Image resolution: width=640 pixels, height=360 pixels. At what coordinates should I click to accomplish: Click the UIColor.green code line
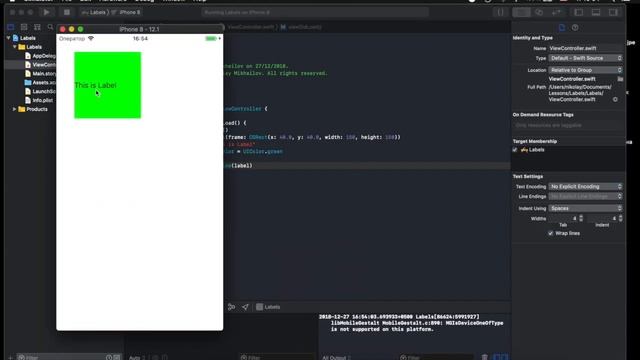click(253, 151)
